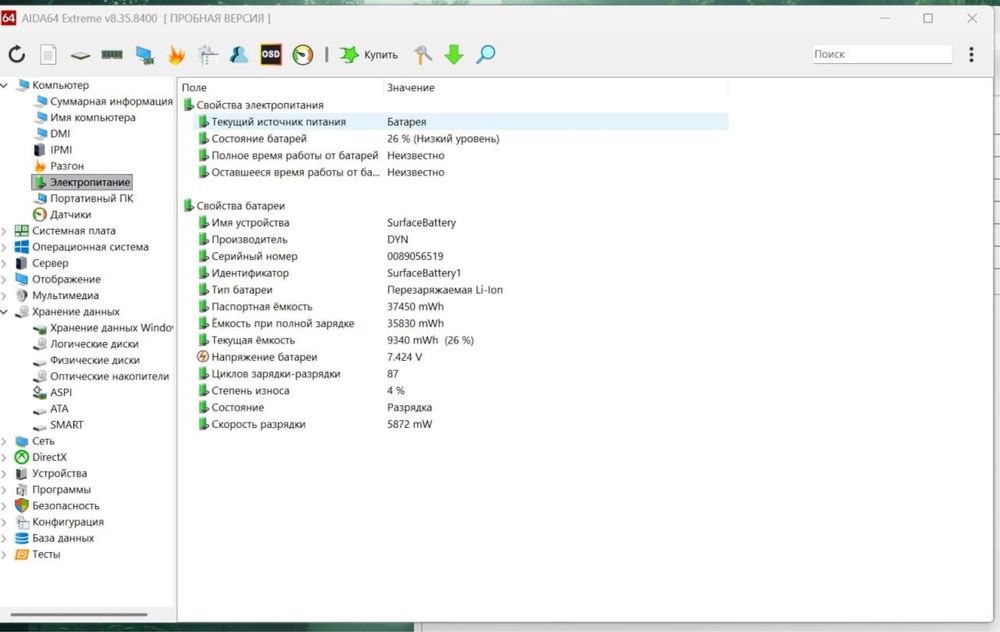1000x632 pixels.
Task: Select the Циклов зарядки-разрядки row
Action: pos(460,374)
